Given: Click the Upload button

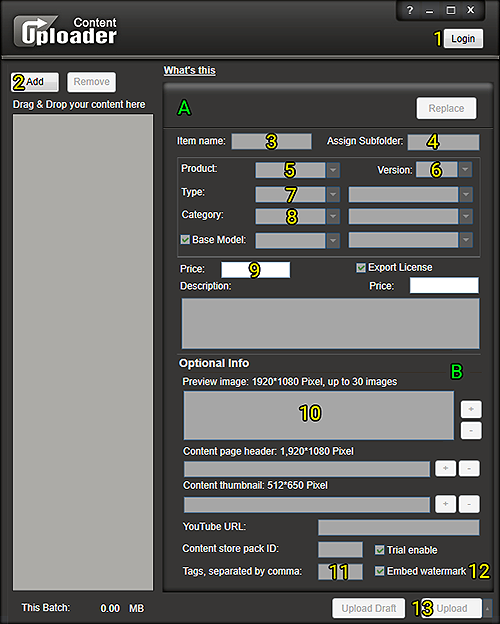Looking at the screenshot, I should 451,608.
